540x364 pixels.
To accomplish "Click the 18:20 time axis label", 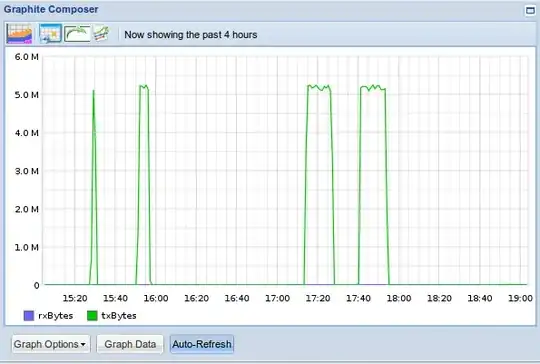I will click(x=439, y=298).
